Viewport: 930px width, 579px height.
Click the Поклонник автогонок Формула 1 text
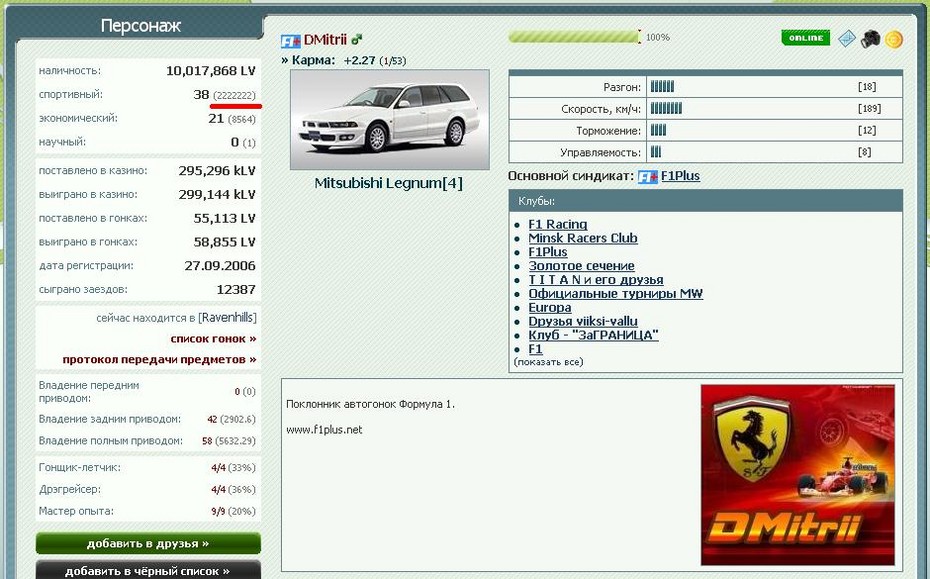[370, 404]
